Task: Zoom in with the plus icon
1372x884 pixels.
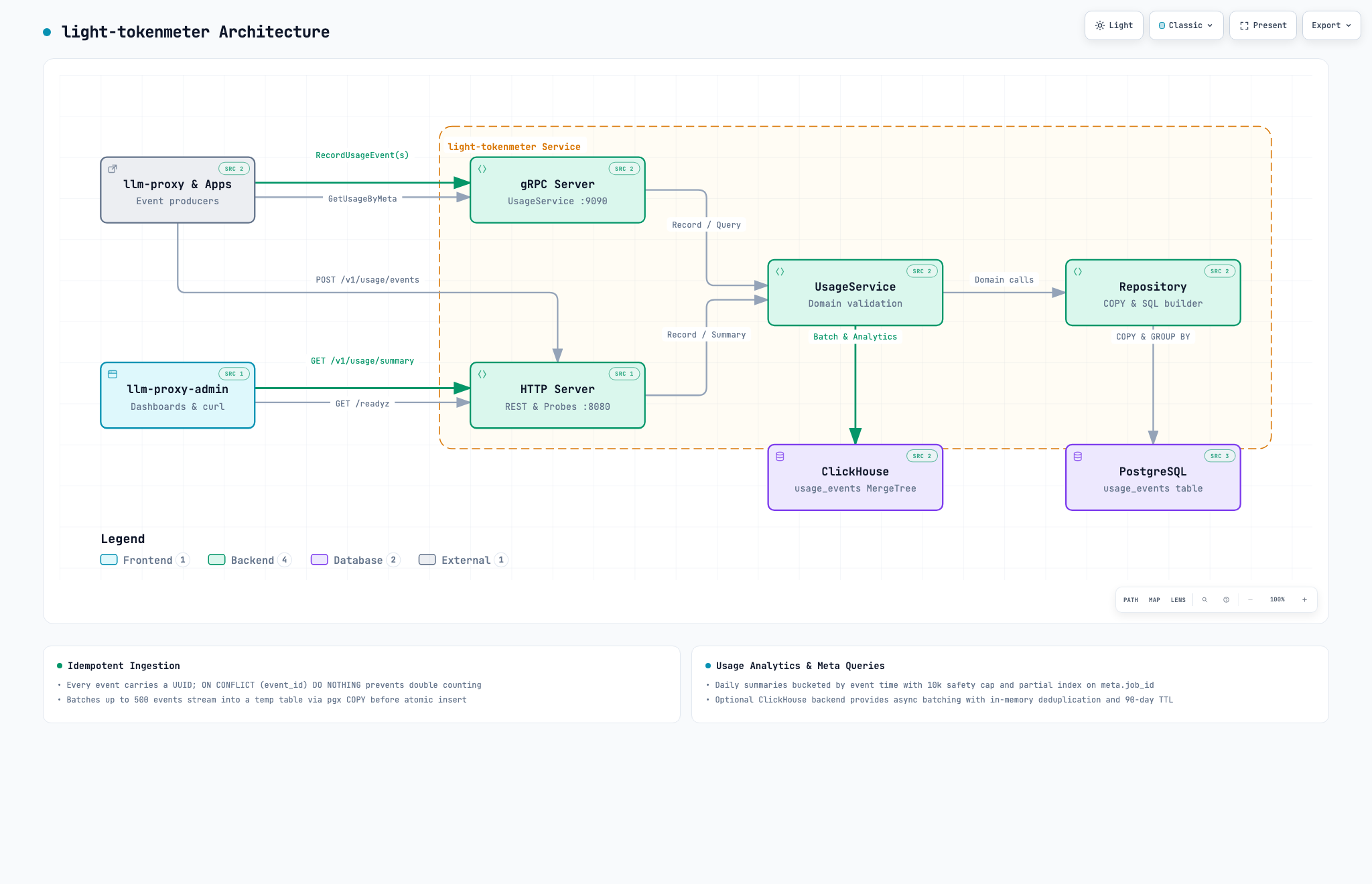Action: (x=1304, y=600)
